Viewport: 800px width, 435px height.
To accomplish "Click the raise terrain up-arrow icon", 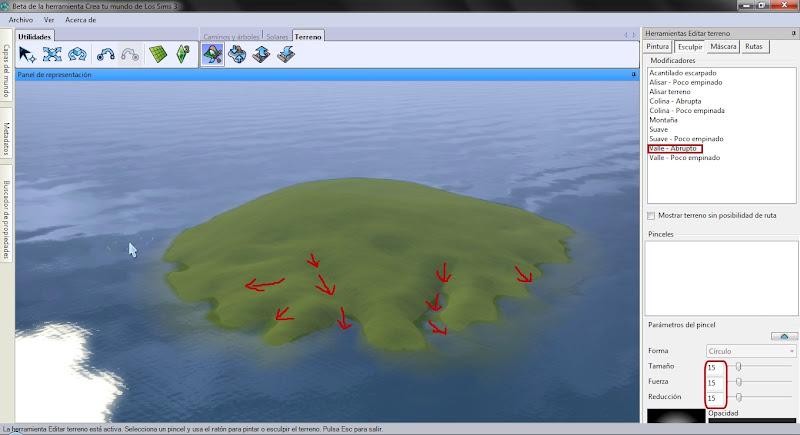I will click(261, 55).
